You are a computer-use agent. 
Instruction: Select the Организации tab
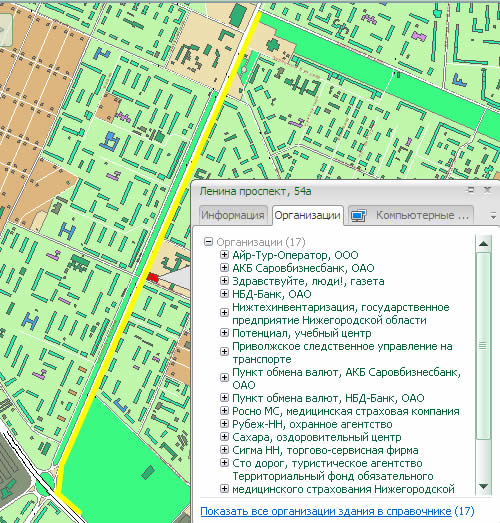(307, 215)
